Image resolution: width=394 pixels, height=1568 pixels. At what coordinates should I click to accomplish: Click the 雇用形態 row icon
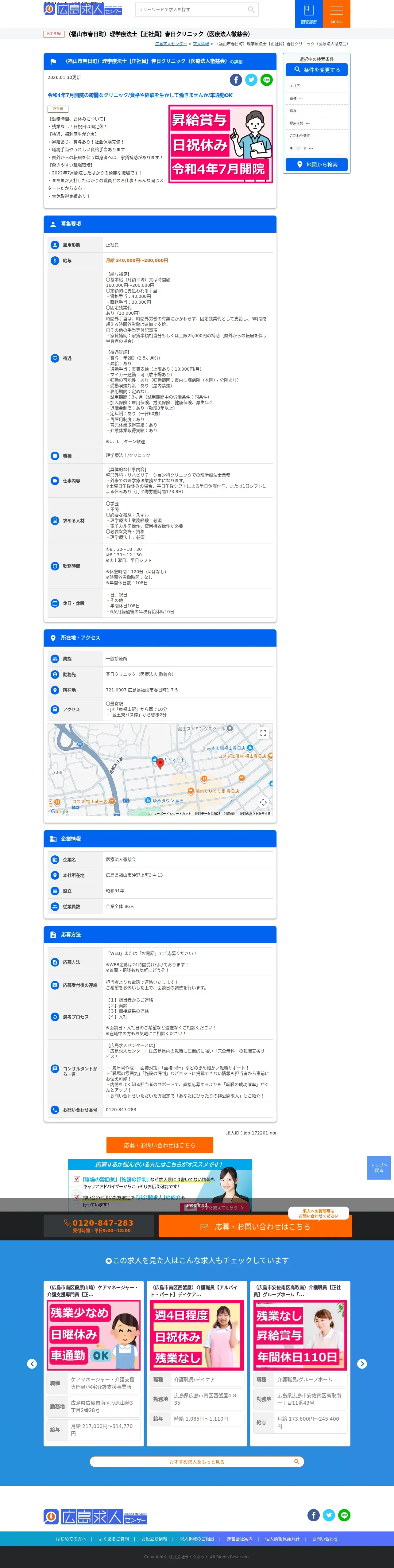pyautogui.click(x=55, y=245)
